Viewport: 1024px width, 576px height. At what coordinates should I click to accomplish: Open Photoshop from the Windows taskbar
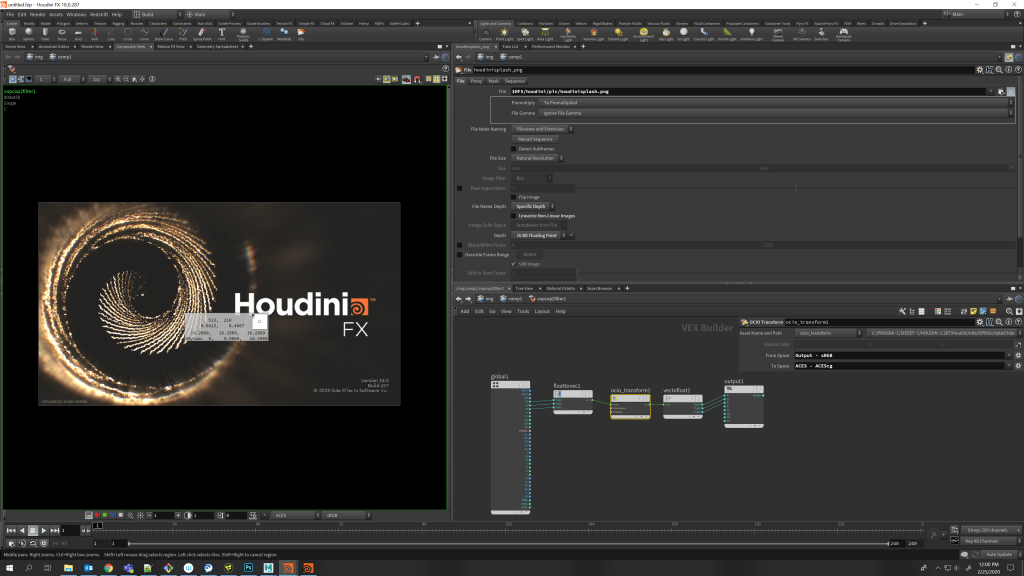pyautogui.click(x=248, y=568)
